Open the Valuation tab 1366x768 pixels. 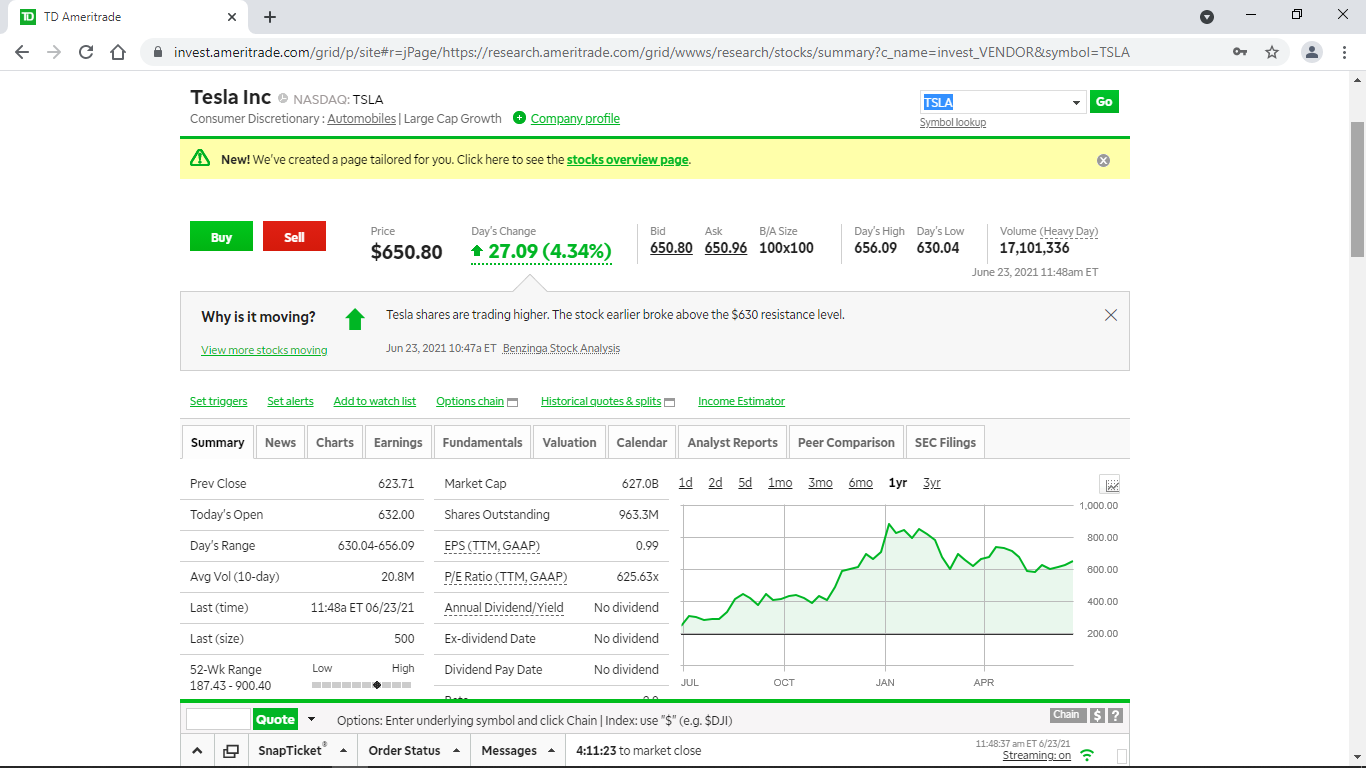click(569, 442)
